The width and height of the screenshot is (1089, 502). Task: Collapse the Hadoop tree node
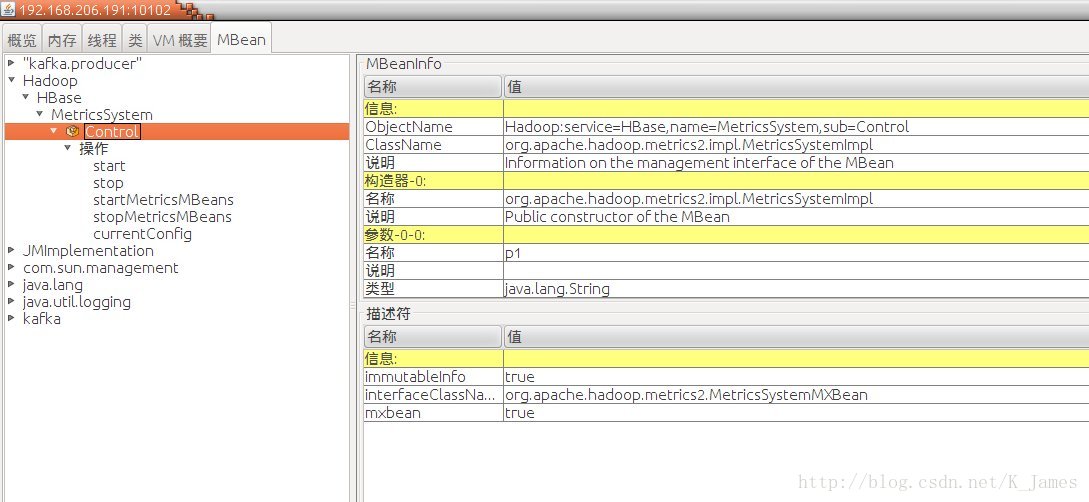tap(11, 81)
